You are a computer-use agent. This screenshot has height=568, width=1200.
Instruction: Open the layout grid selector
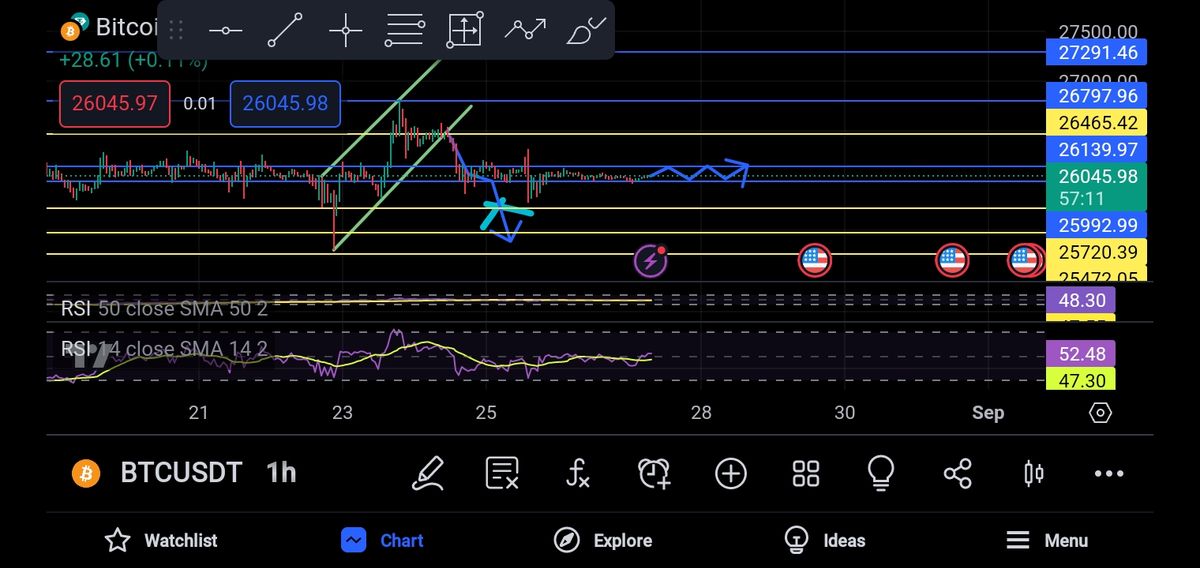(x=806, y=473)
